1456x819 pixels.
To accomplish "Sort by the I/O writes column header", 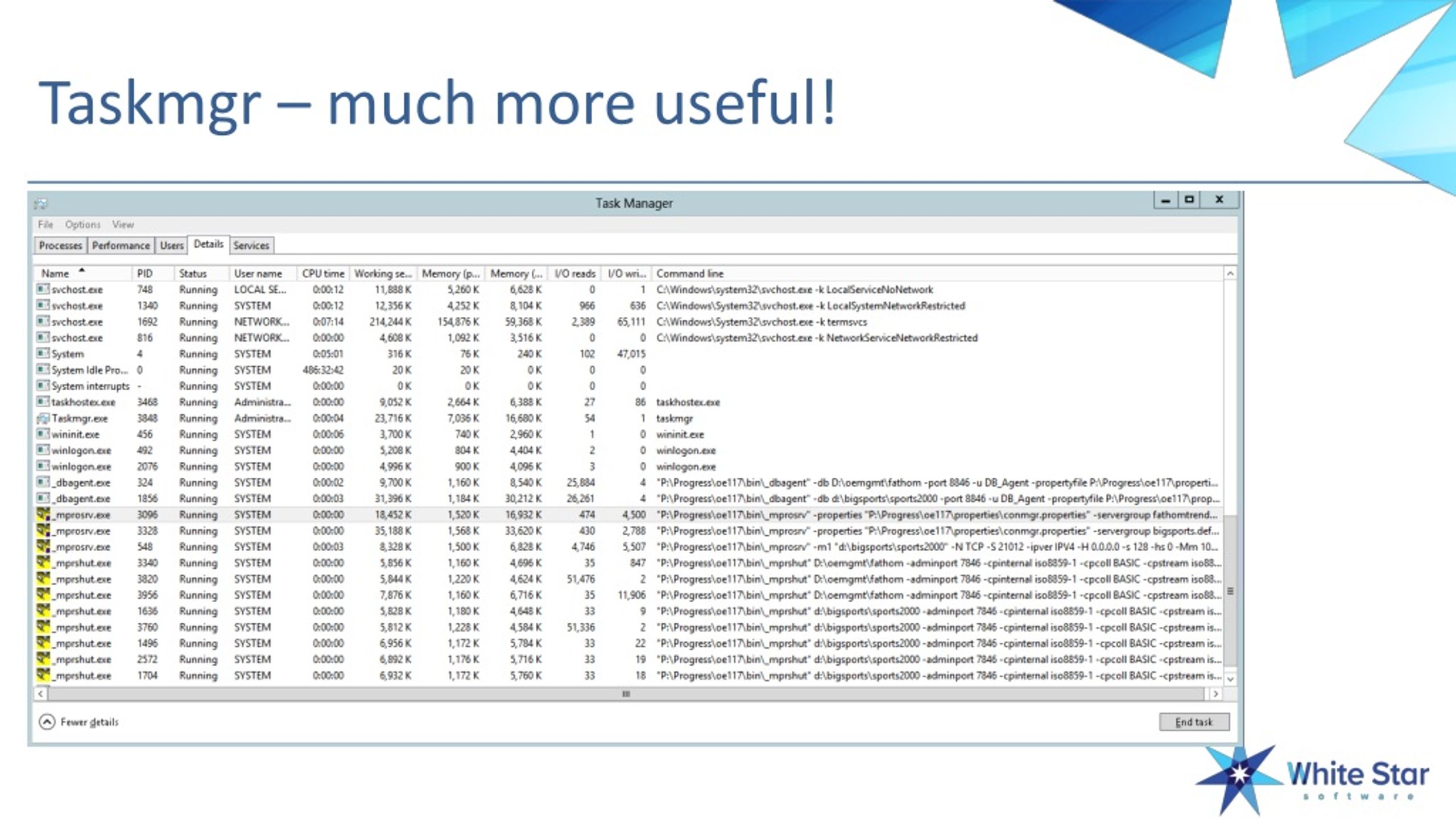I will click(626, 274).
